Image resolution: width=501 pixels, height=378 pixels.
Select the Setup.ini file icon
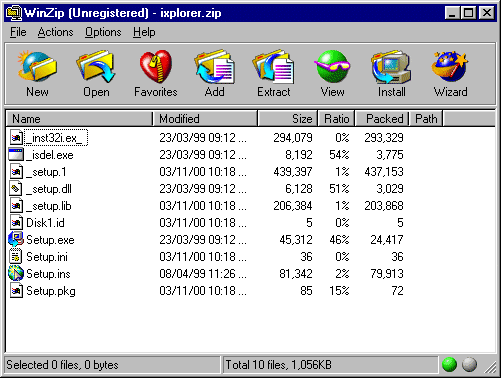point(16,257)
